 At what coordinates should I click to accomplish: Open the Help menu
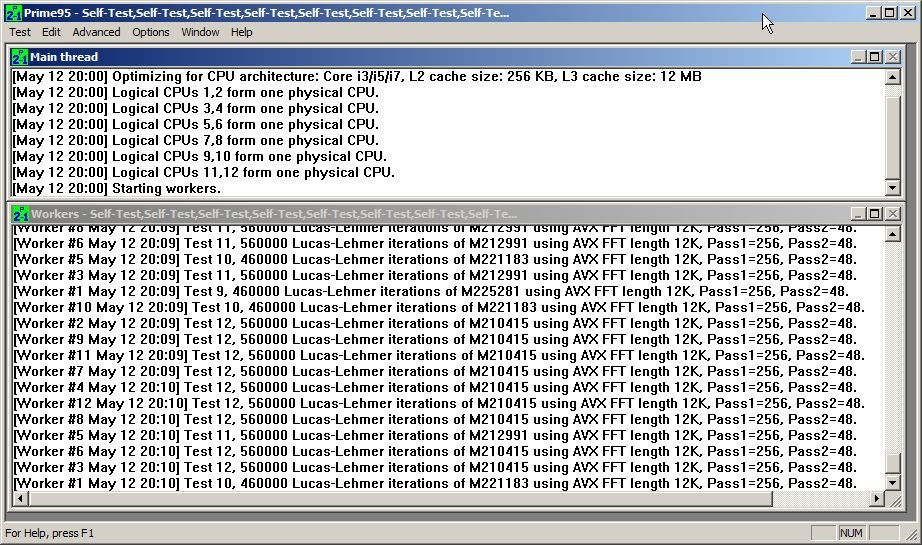coord(241,32)
